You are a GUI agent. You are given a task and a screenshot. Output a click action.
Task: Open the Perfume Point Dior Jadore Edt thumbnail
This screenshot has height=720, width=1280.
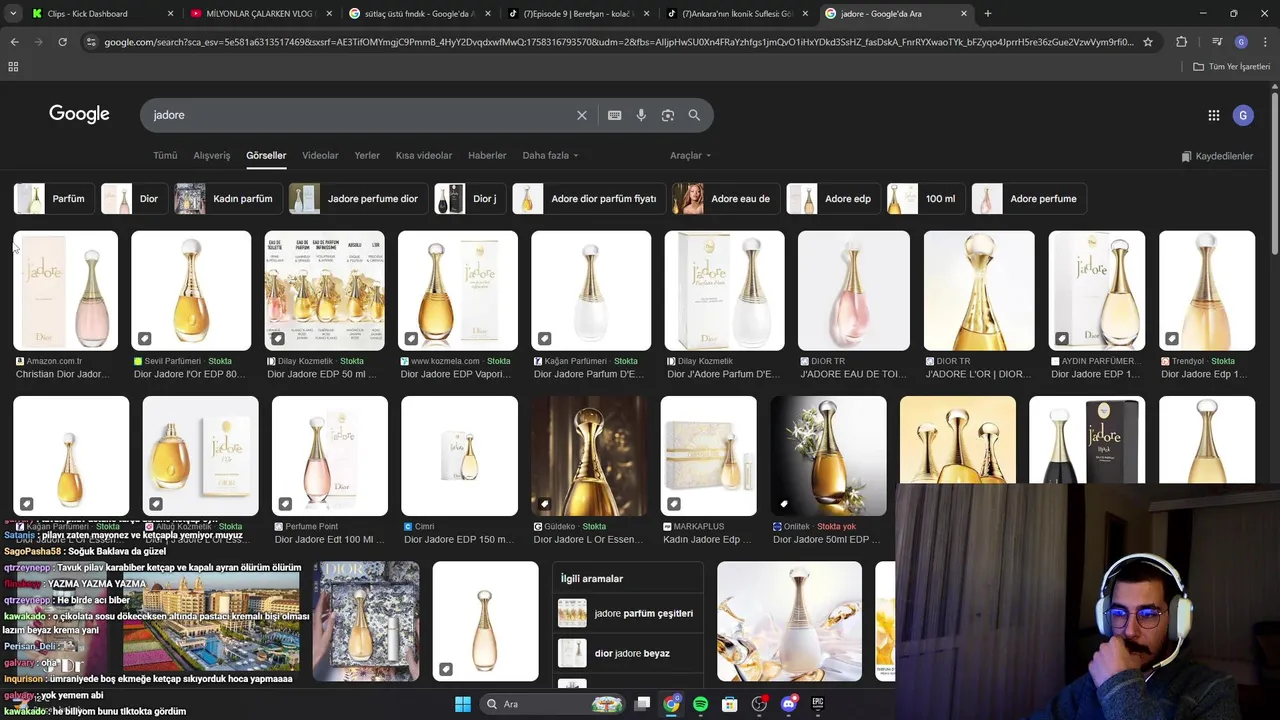pyautogui.click(x=330, y=456)
